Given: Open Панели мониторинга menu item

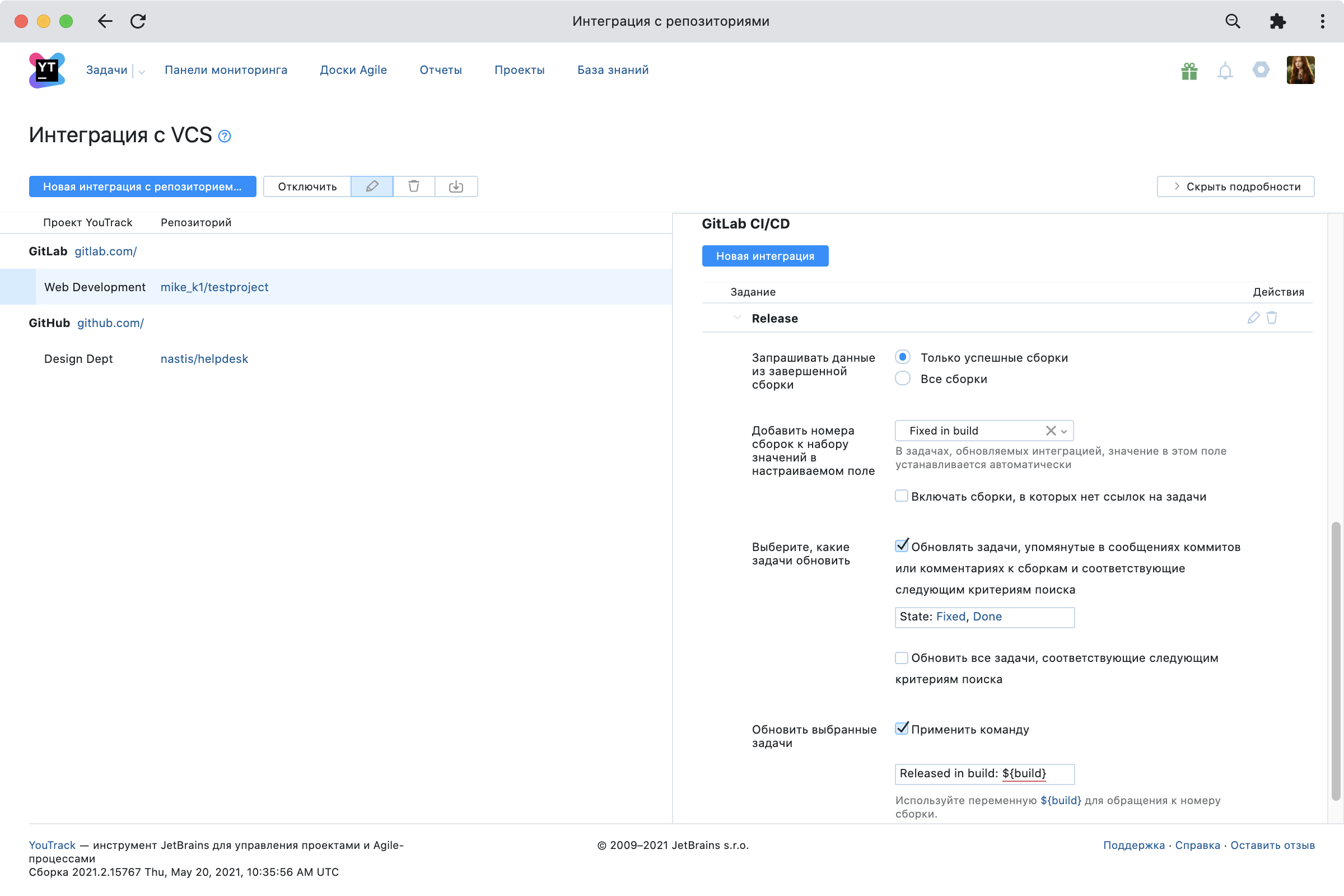Looking at the screenshot, I should pyautogui.click(x=226, y=69).
